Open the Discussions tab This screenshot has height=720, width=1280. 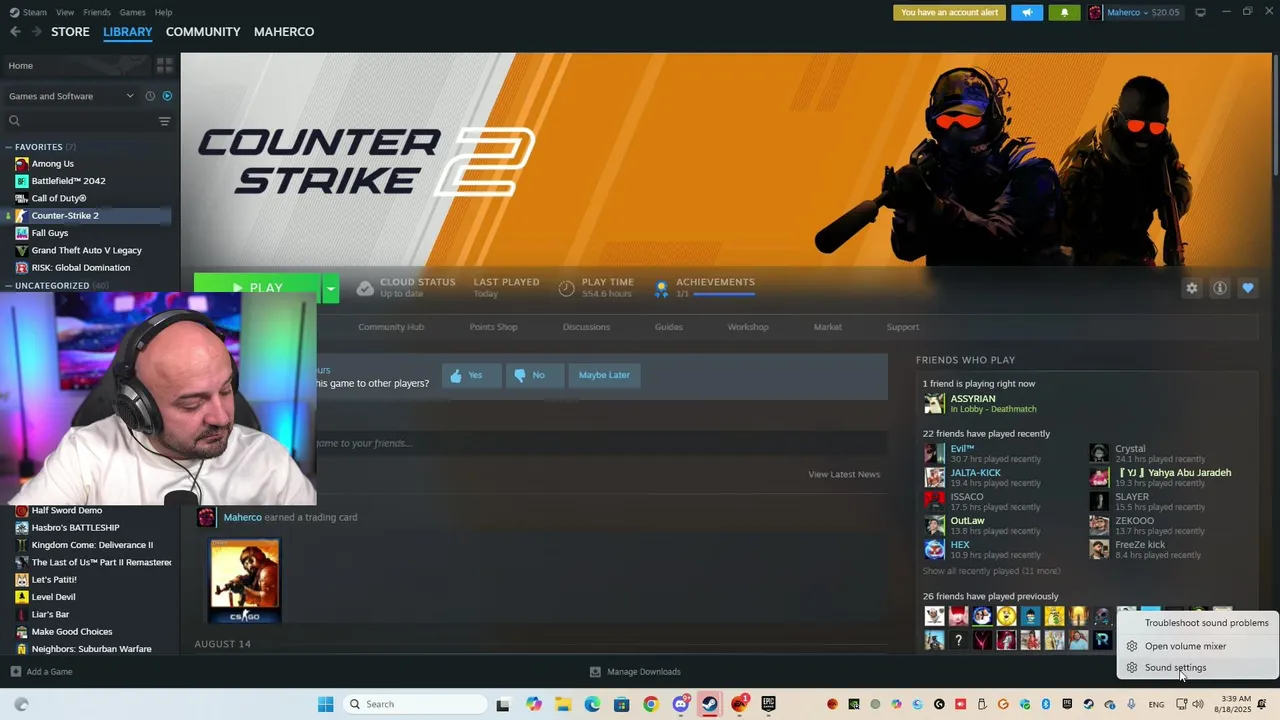586,327
